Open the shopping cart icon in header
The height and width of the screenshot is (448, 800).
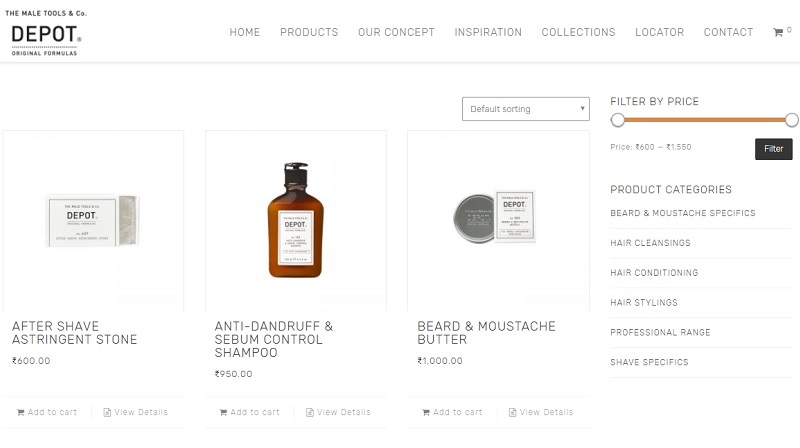pyautogui.click(x=778, y=33)
